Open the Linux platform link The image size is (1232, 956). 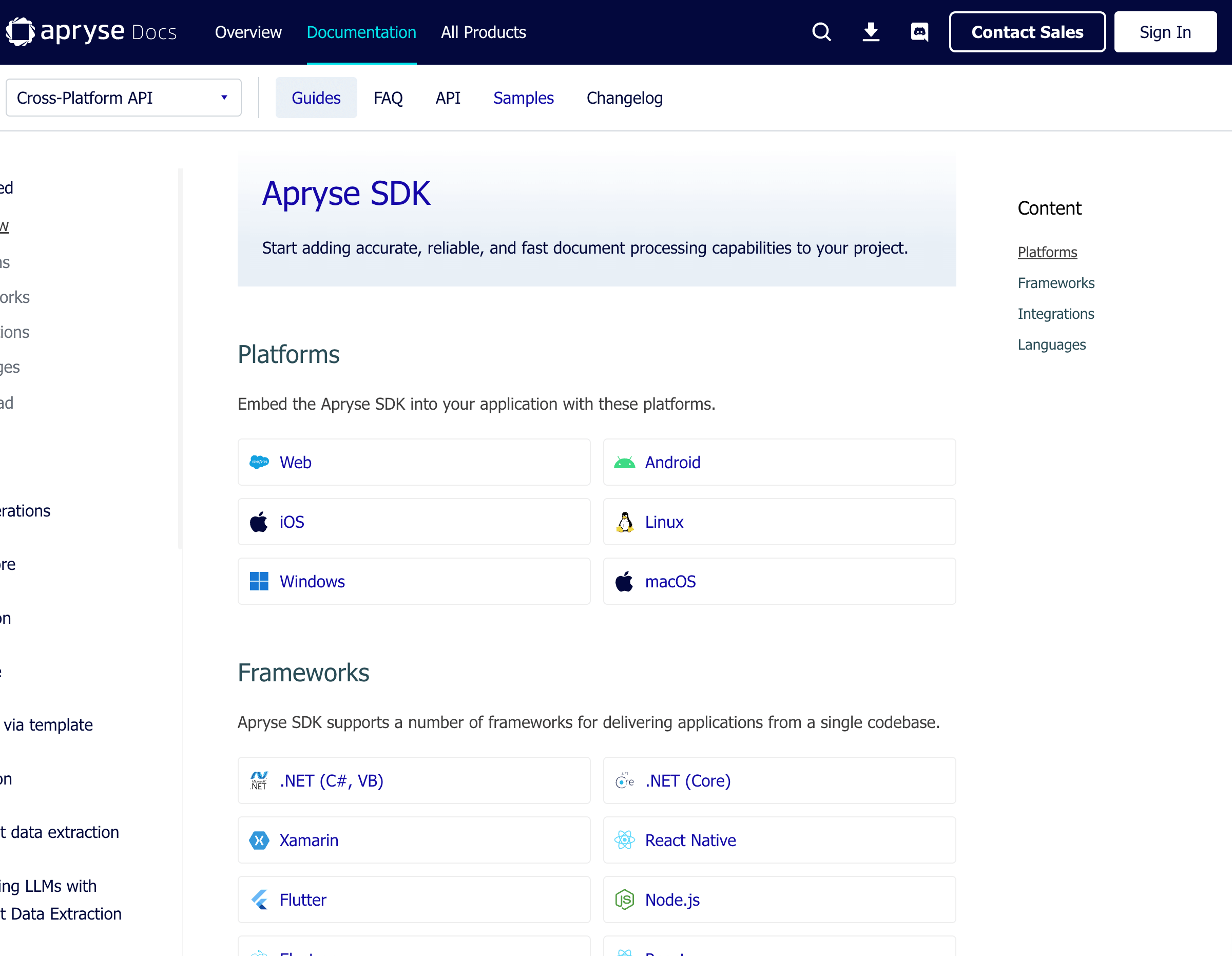pyautogui.click(x=780, y=522)
